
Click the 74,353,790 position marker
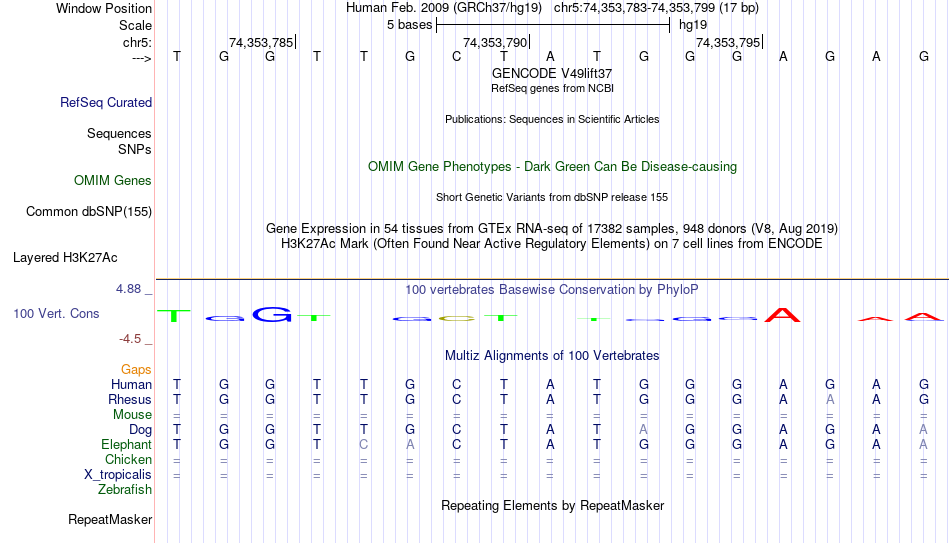[496, 42]
